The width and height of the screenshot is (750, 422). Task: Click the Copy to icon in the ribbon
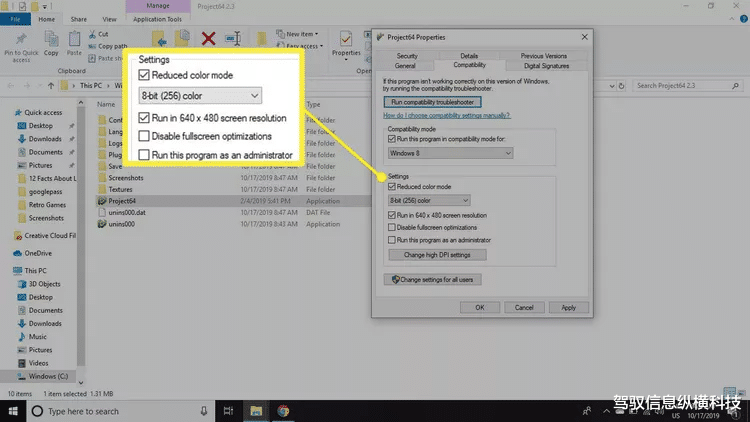[x=182, y=38]
